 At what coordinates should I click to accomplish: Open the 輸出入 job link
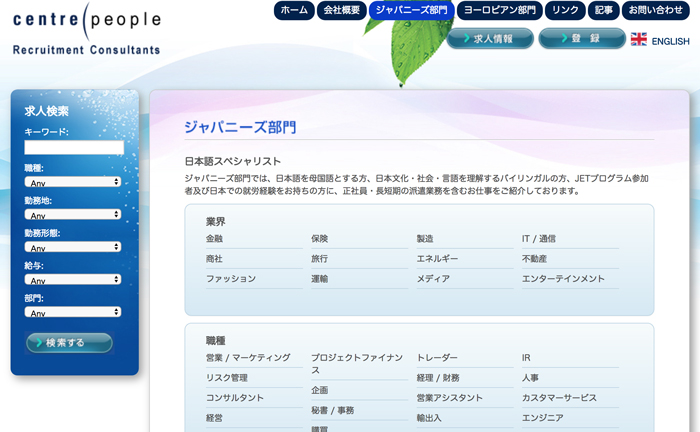tap(429, 418)
